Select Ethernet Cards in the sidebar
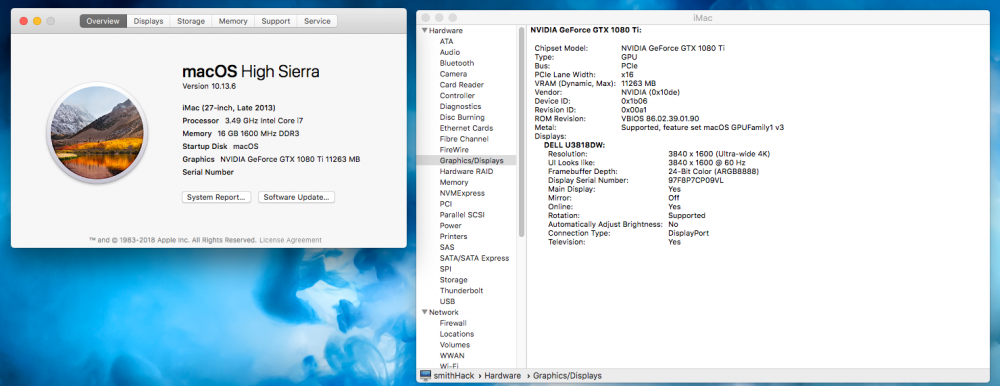The height and width of the screenshot is (386, 1000). point(466,128)
